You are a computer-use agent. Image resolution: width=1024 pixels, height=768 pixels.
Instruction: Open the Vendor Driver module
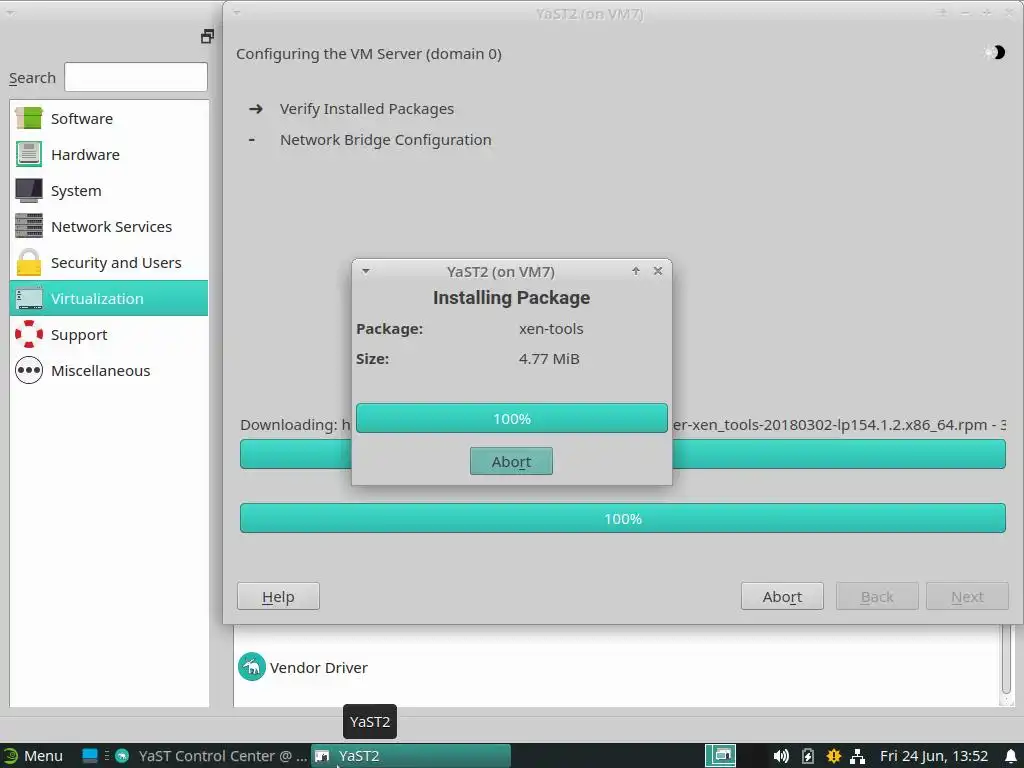(303, 667)
